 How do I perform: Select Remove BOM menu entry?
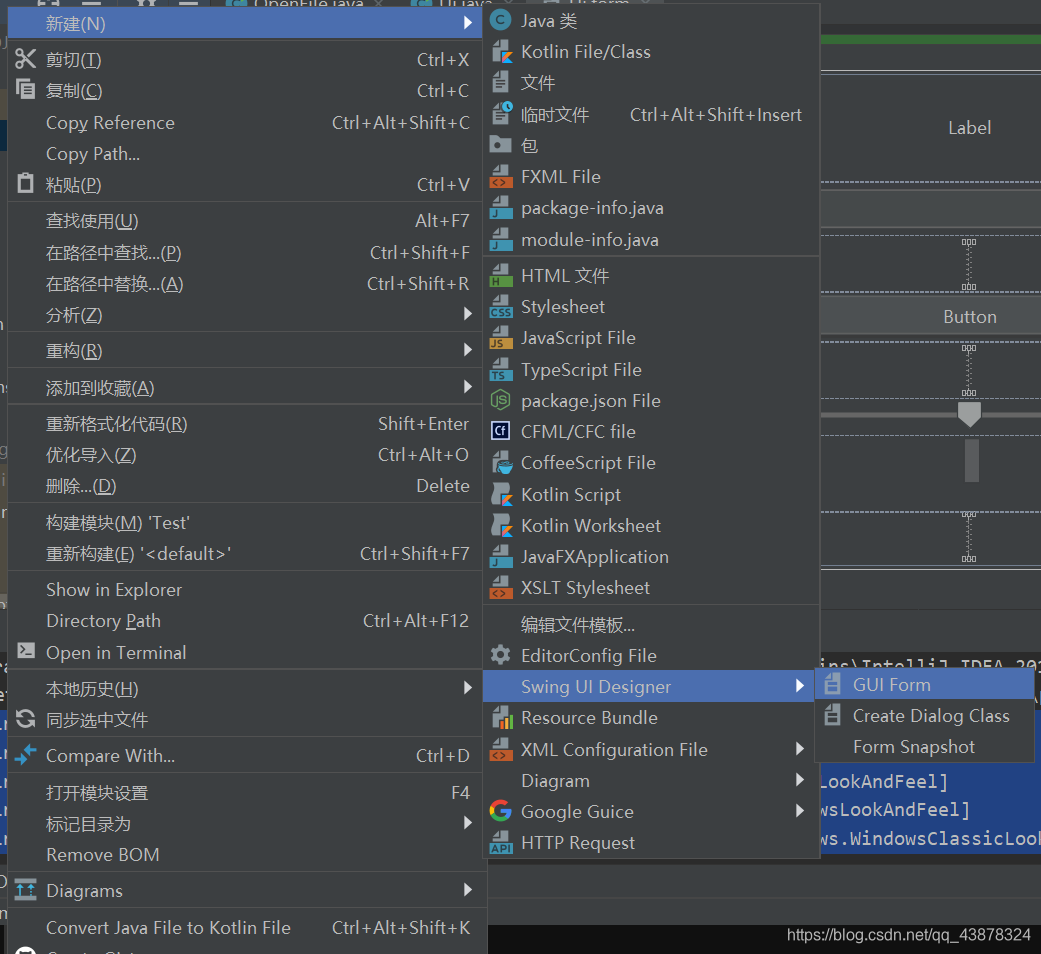point(244,854)
